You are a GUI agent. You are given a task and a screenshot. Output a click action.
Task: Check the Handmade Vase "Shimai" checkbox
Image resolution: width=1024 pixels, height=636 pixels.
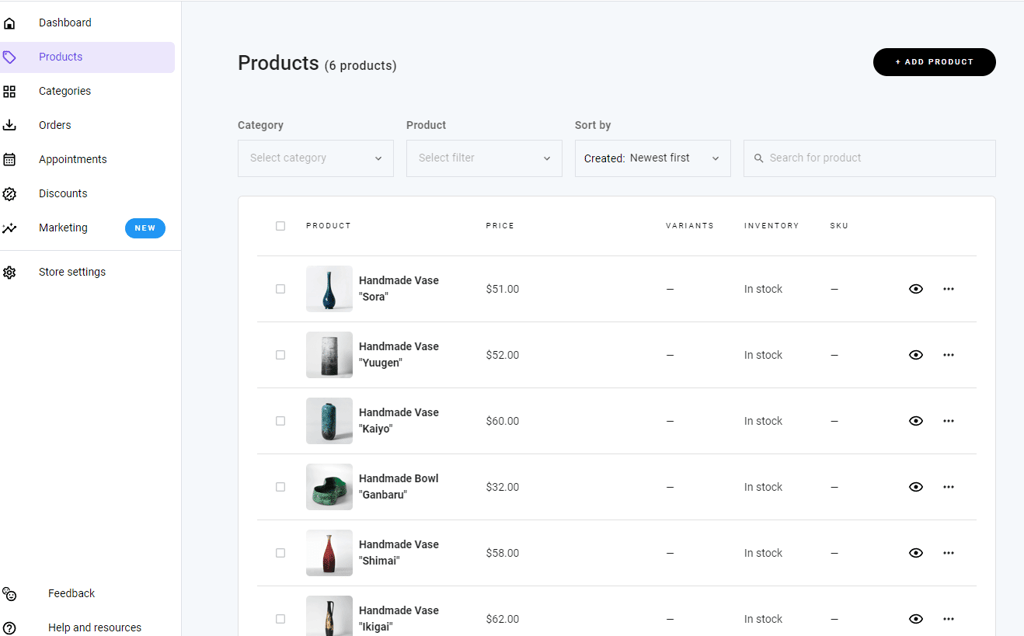(x=280, y=552)
